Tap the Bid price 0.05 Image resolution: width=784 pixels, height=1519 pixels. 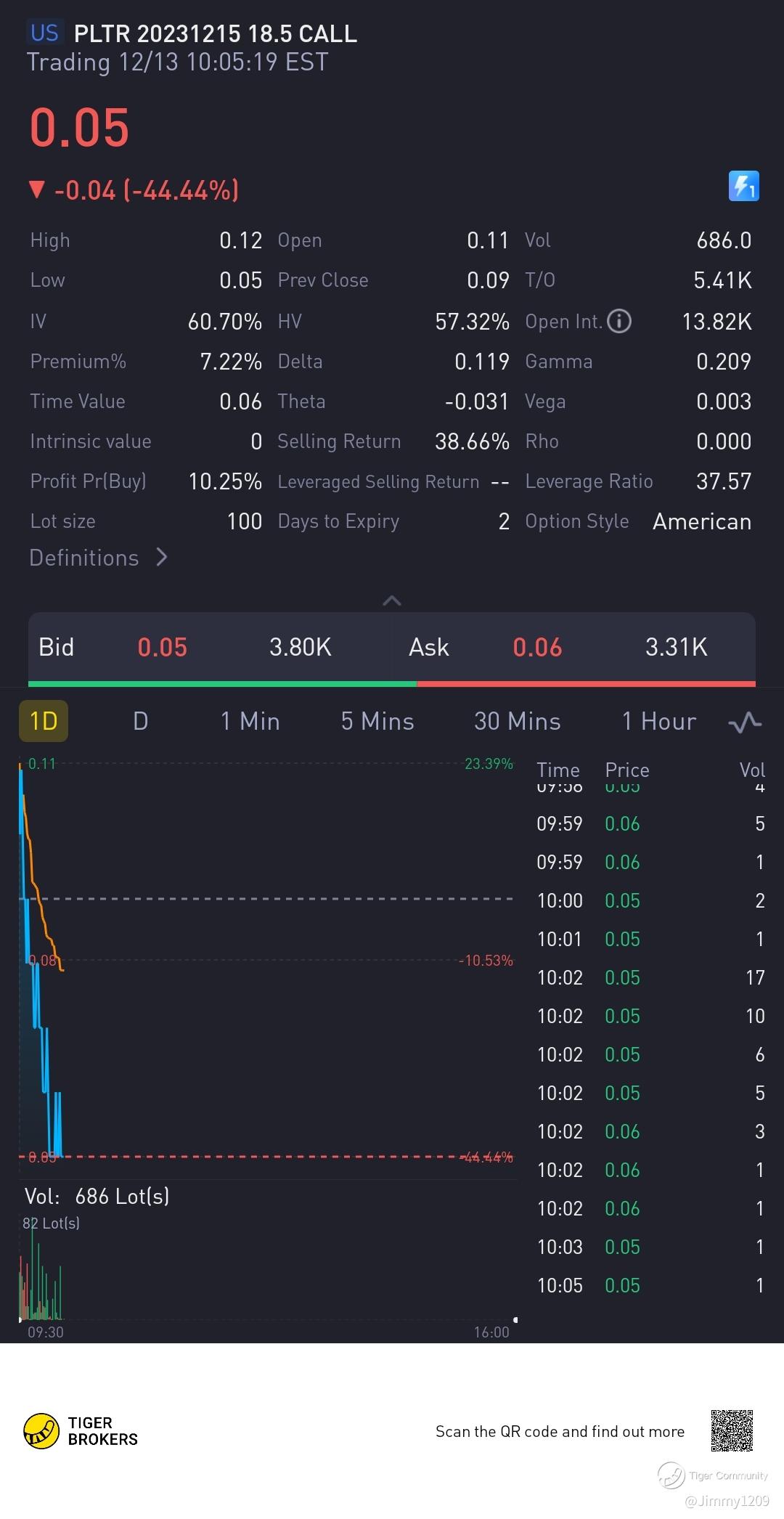click(163, 647)
